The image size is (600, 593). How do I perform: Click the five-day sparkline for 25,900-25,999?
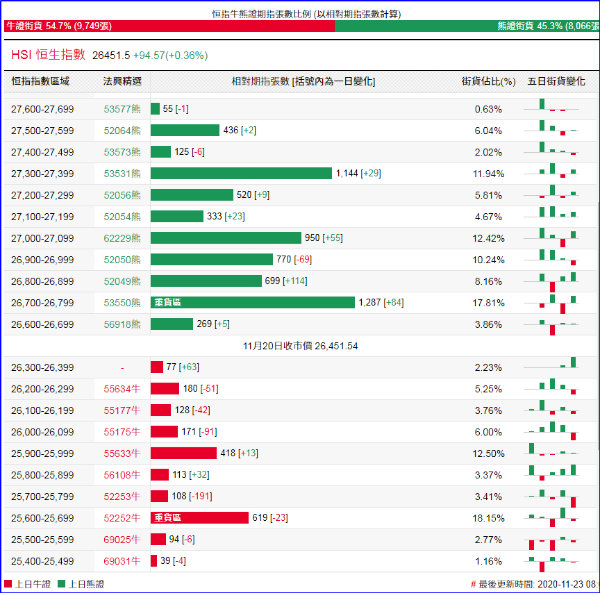(x=551, y=450)
